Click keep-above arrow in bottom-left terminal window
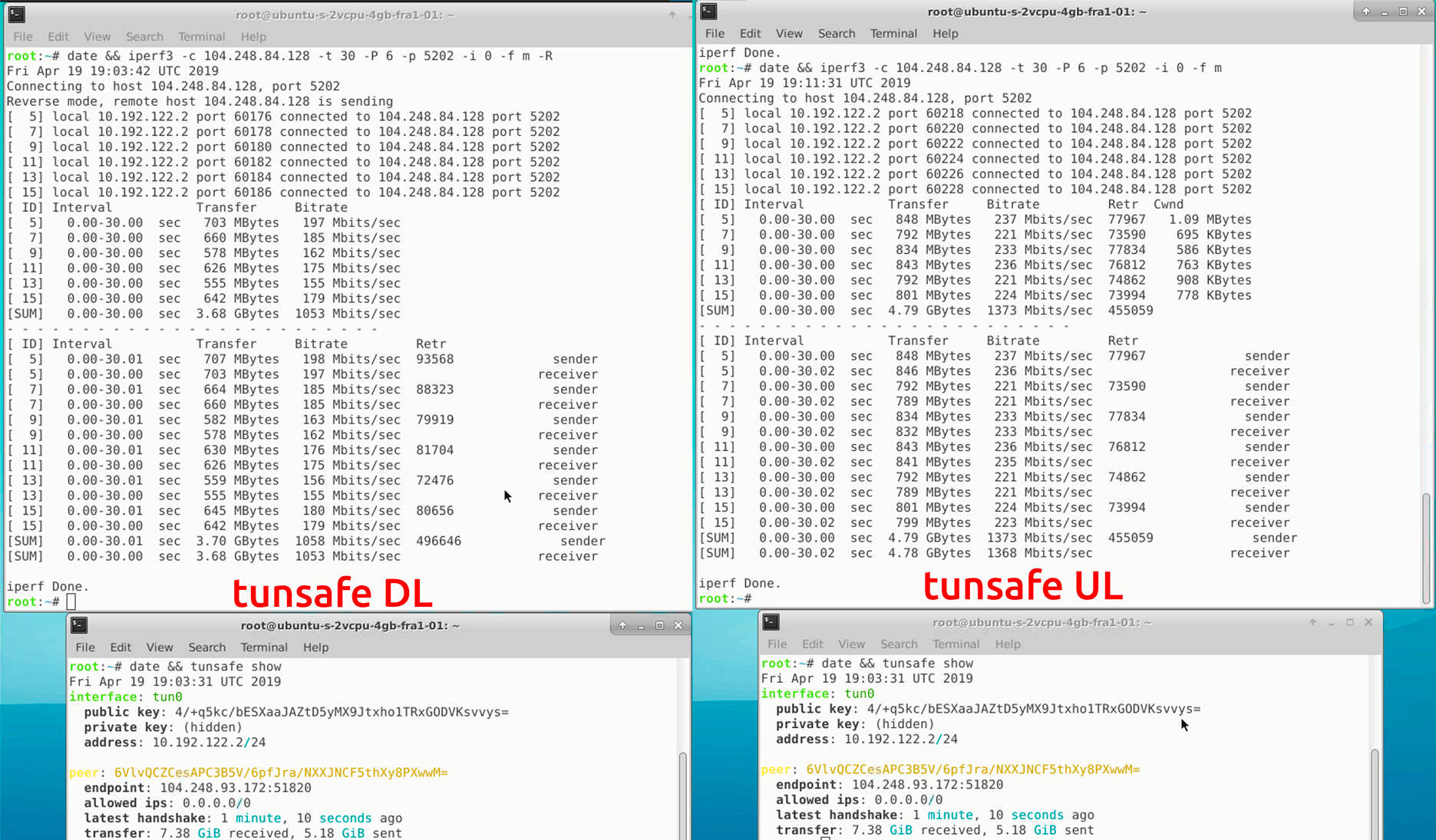 click(x=622, y=625)
